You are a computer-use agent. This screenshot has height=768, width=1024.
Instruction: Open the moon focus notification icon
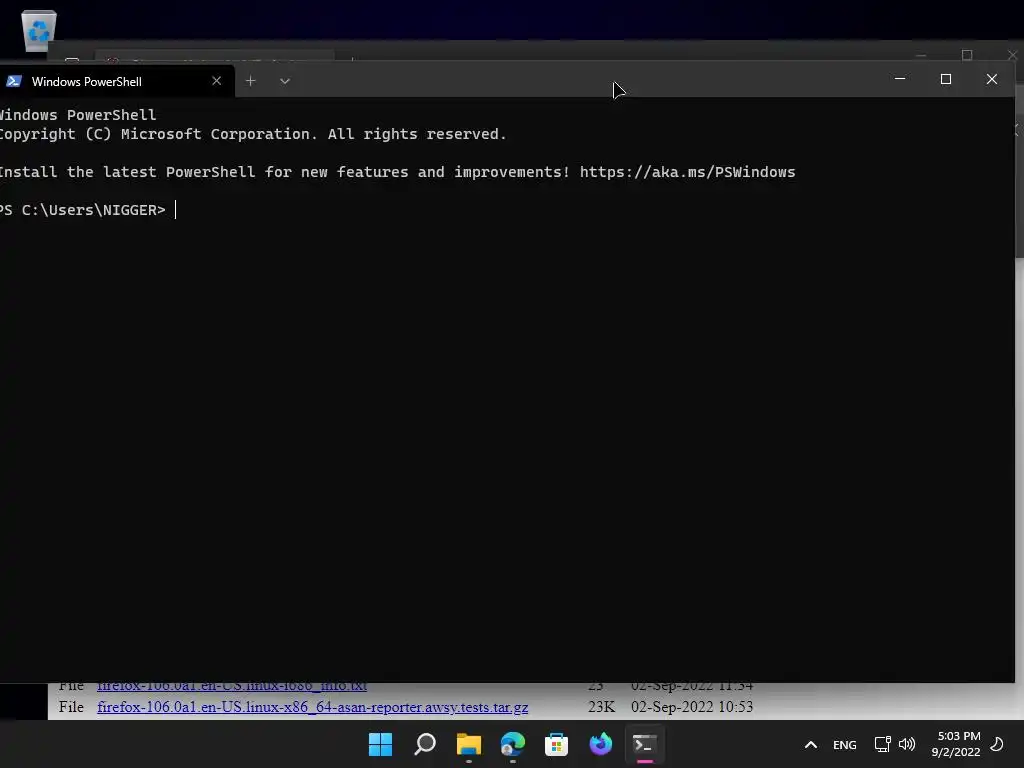[997, 744]
